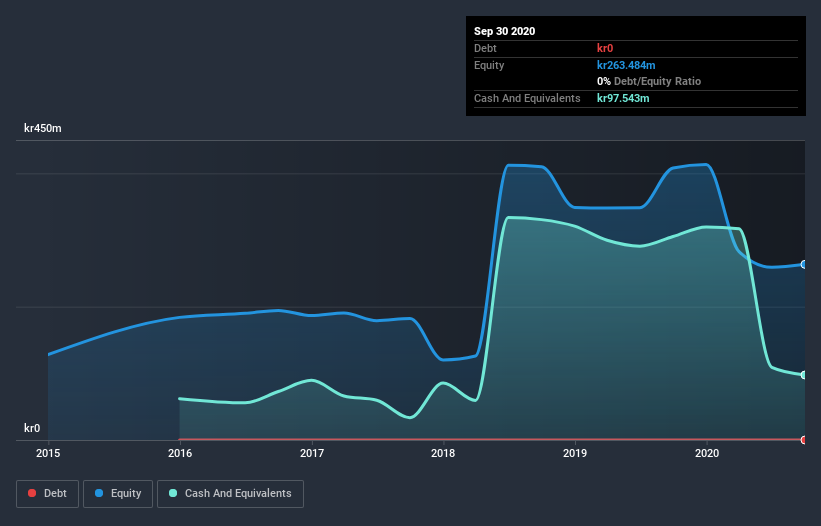Click the red kr0 debt value

(605, 48)
